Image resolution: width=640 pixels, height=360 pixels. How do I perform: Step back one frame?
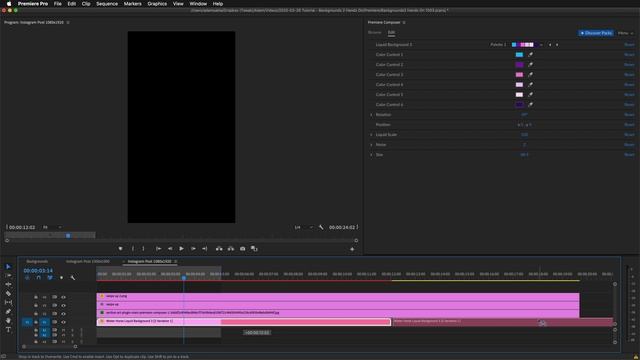point(170,249)
